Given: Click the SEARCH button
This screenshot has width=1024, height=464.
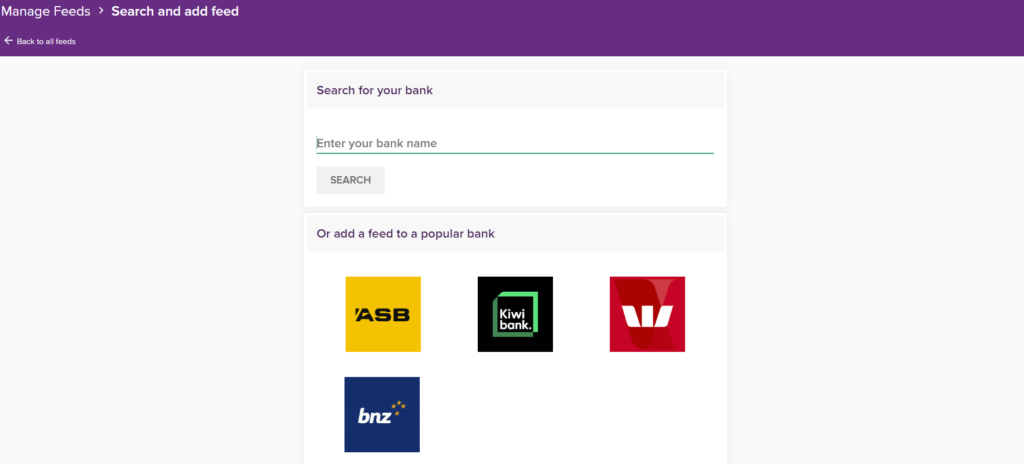Looking at the screenshot, I should (x=351, y=180).
